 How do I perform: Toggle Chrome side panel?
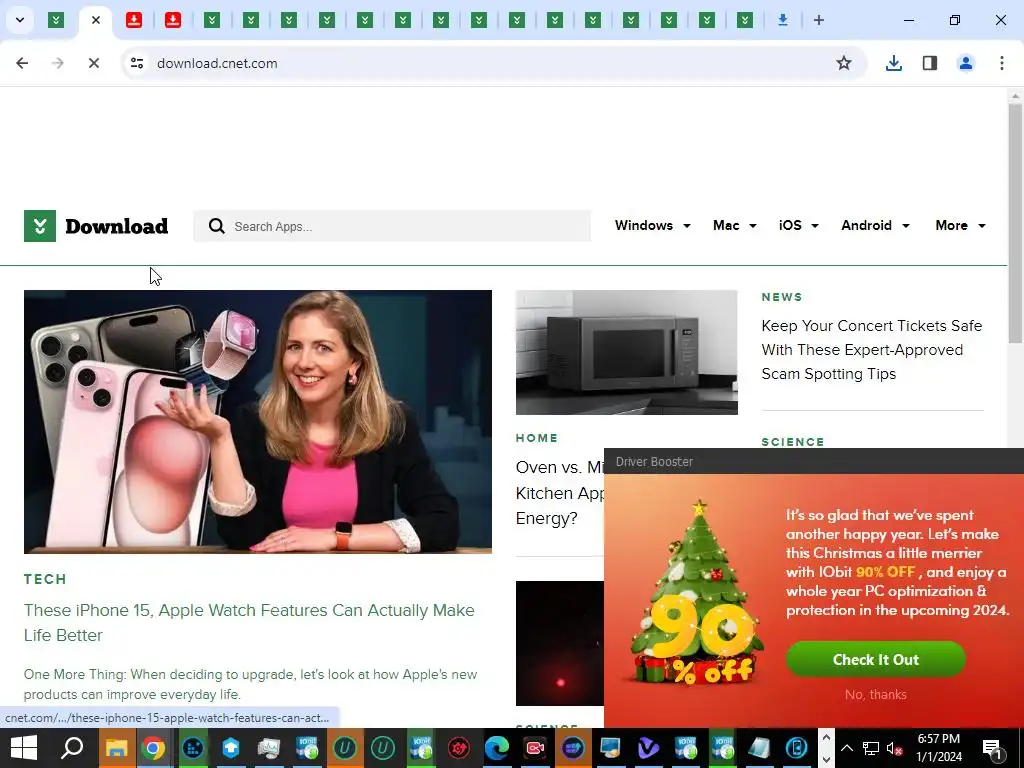[930, 63]
